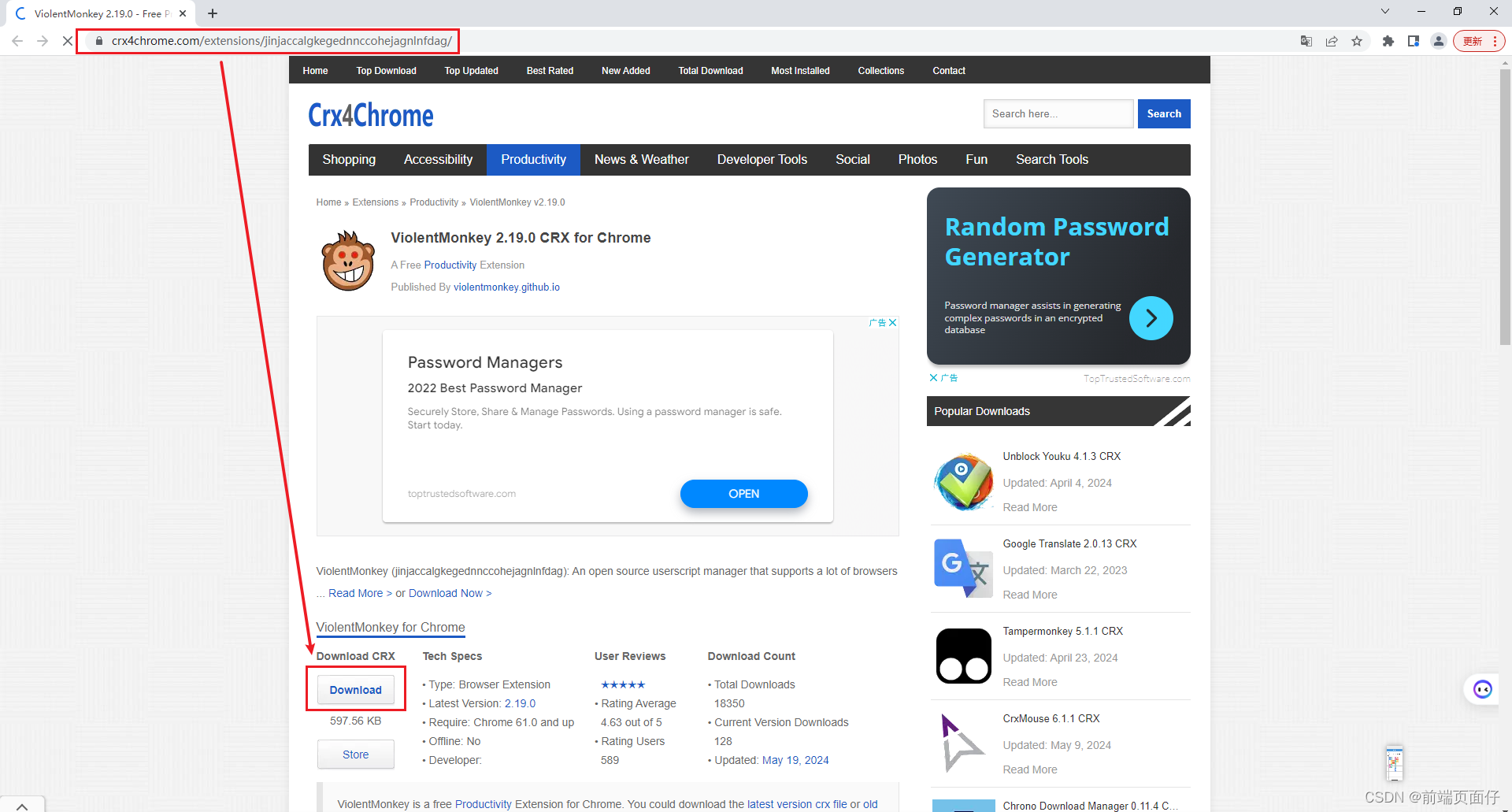The width and height of the screenshot is (1512, 812).
Task: Click the browser address bar URL
Action: (x=281, y=41)
